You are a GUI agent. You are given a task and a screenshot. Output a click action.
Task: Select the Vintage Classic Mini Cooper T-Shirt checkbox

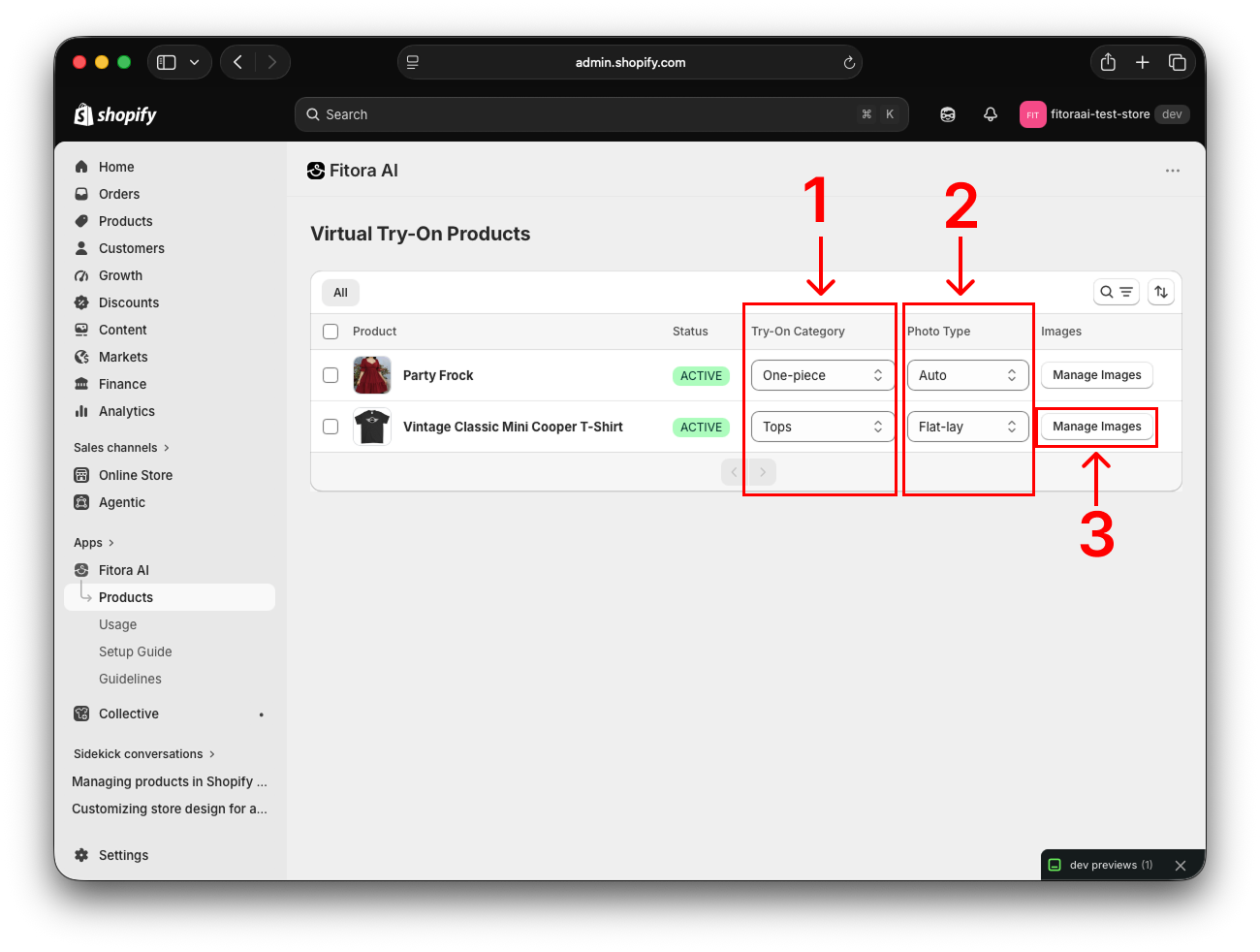(x=331, y=427)
